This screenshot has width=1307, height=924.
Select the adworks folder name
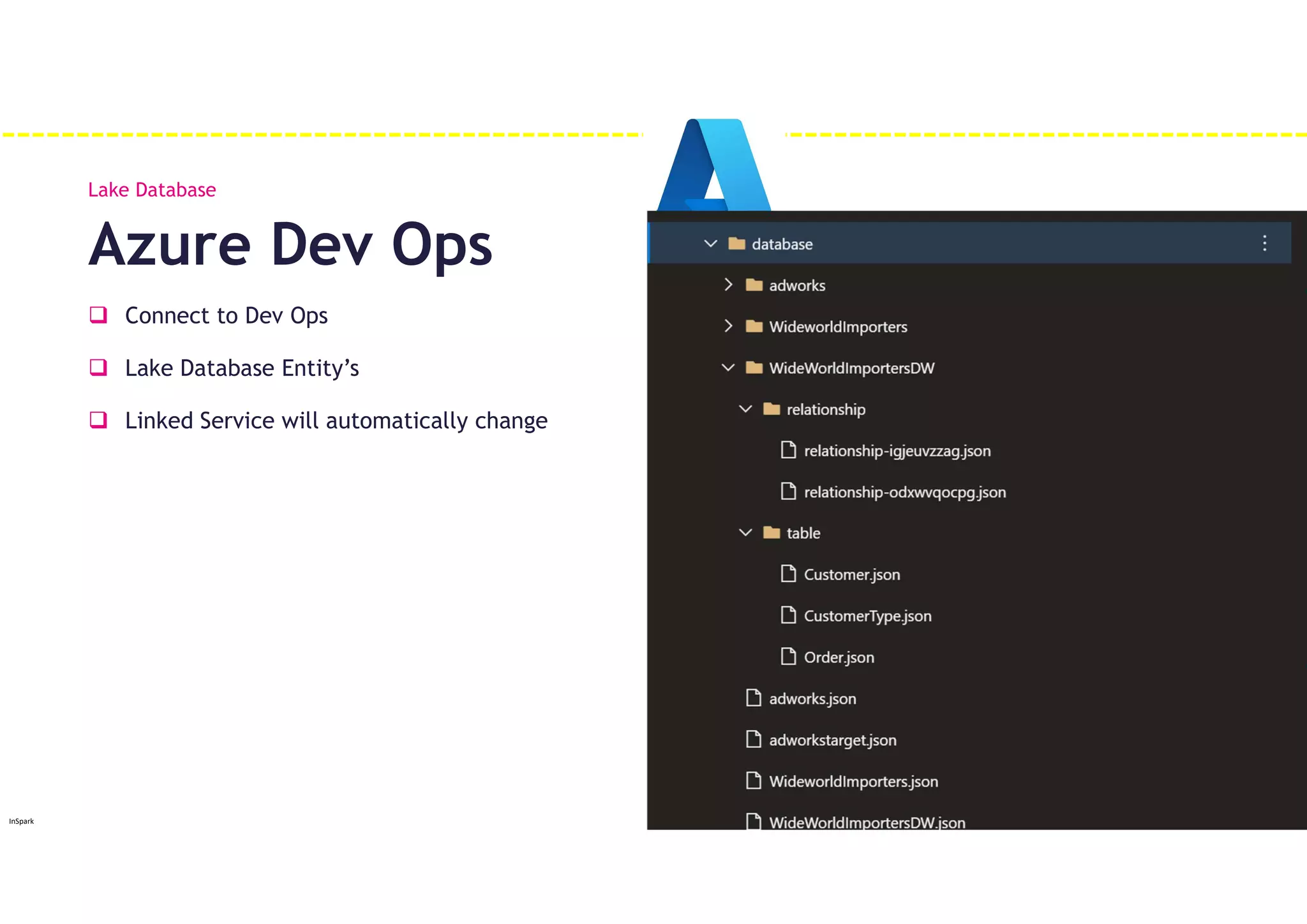[797, 285]
